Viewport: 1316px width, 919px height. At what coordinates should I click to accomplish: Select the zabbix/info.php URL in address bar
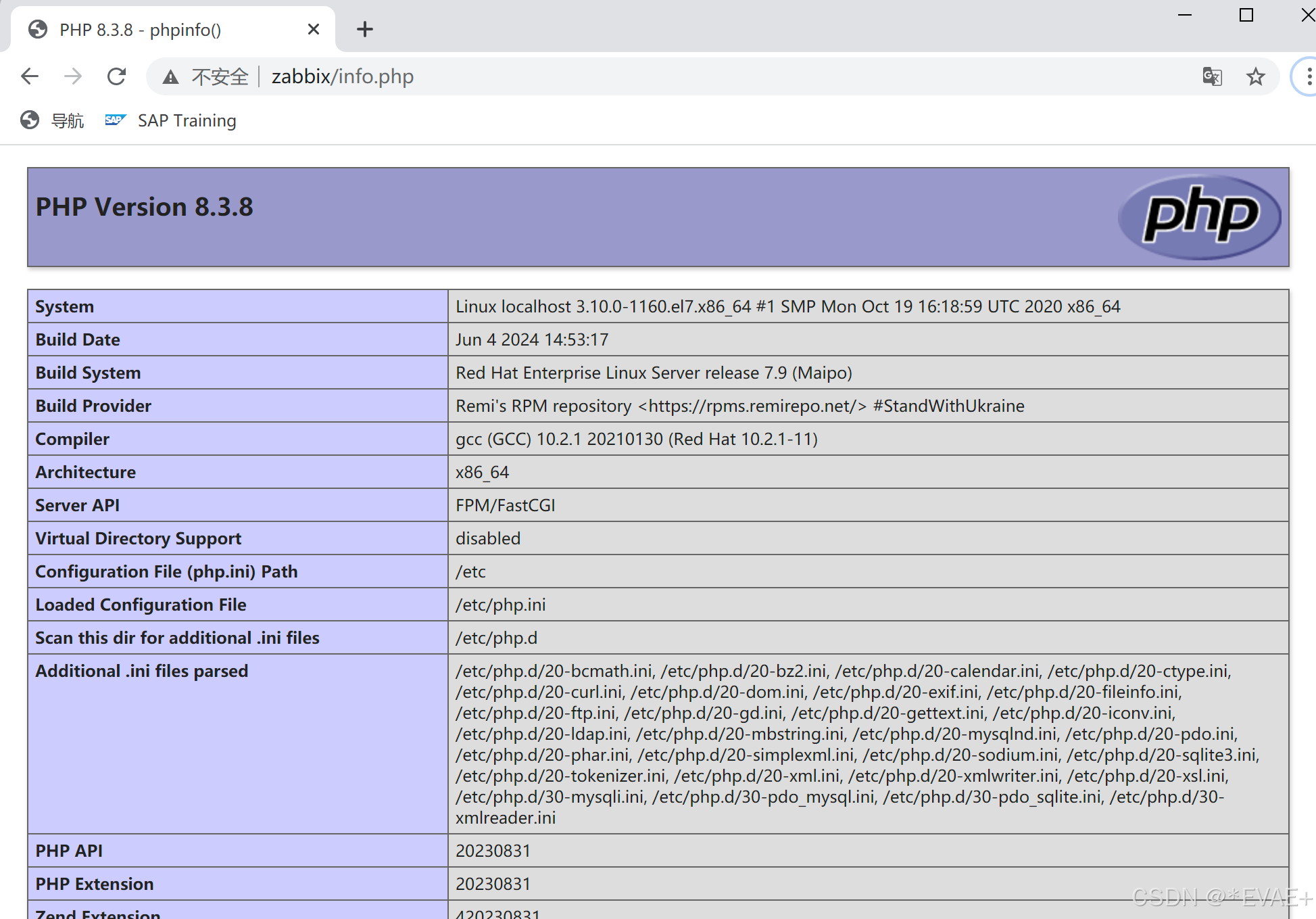coord(342,76)
